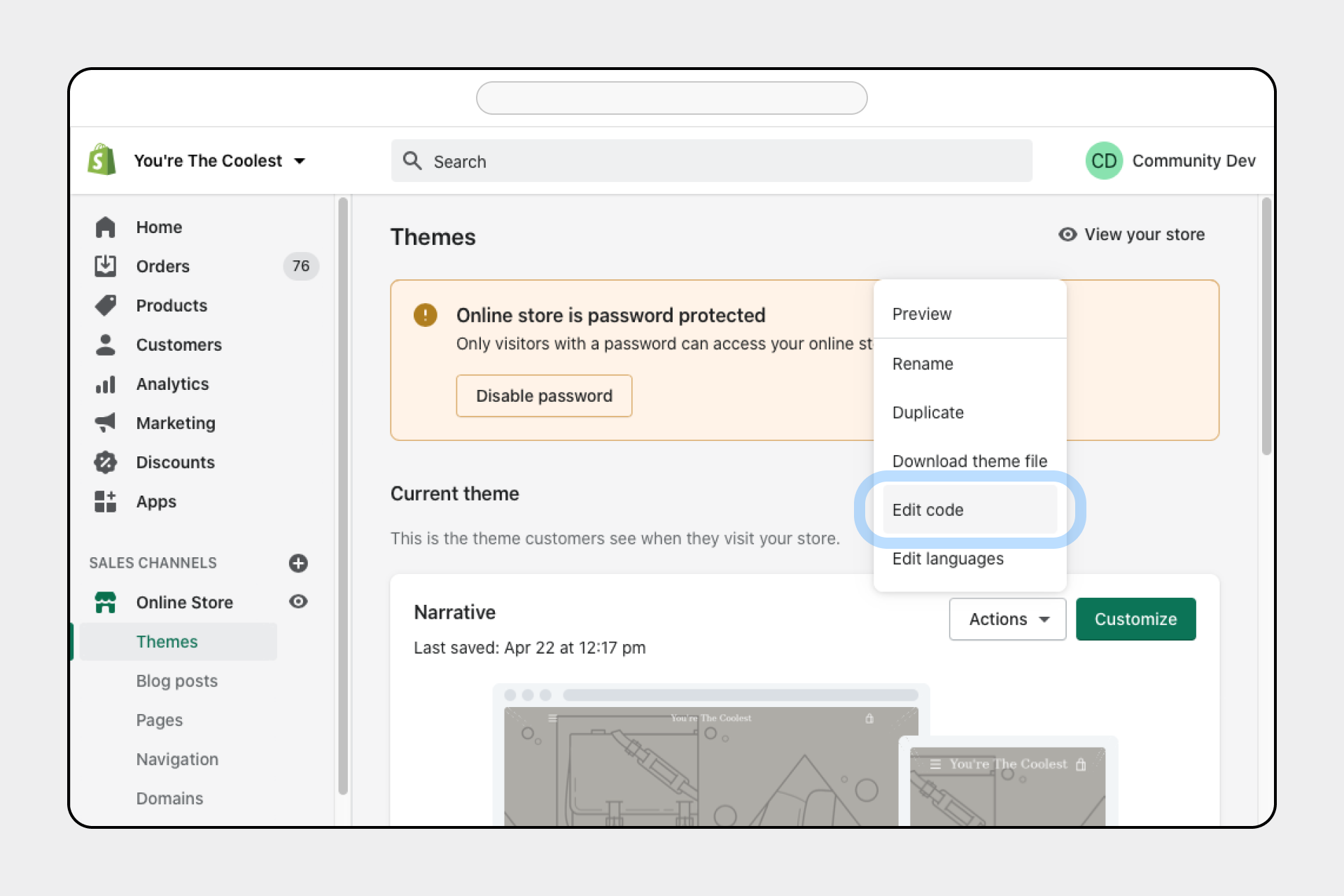Focus the Search input field
Image resolution: width=1344 pixels, height=896 pixels.
[x=711, y=160]
